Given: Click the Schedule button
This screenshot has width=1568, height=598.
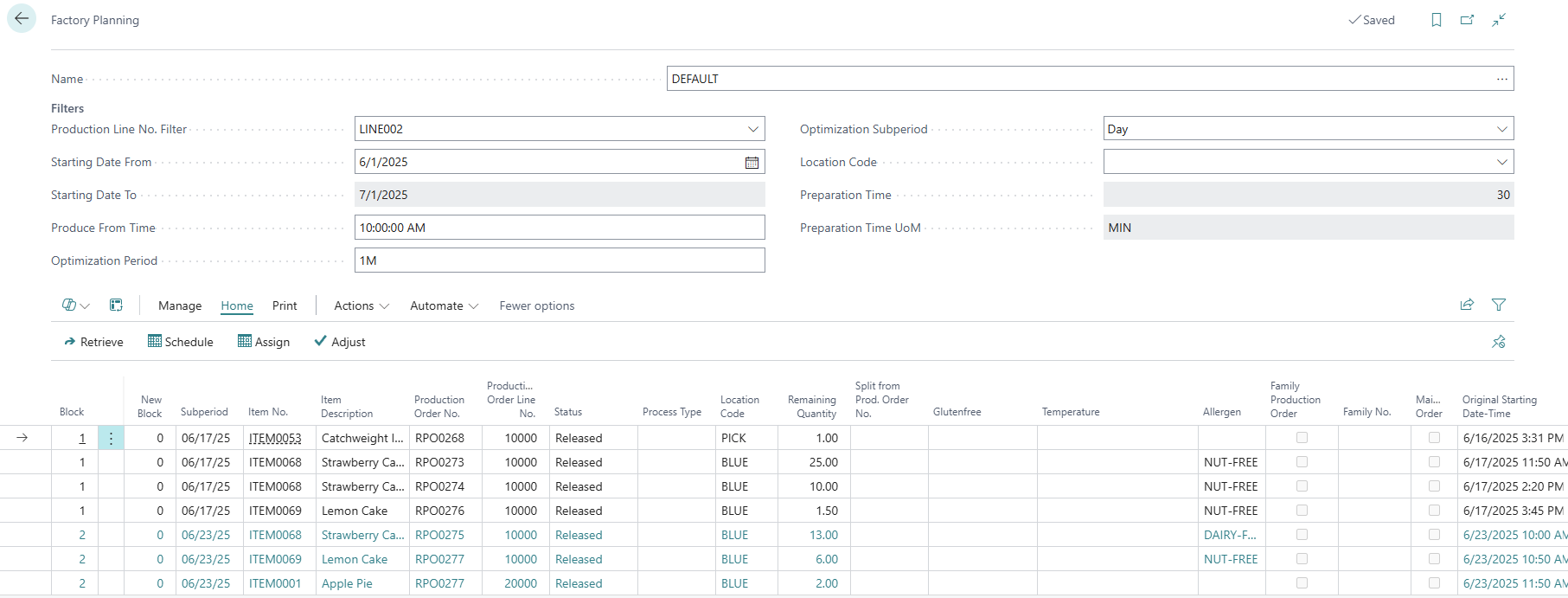Looking at the screenshot, I should tap(180, 342).
